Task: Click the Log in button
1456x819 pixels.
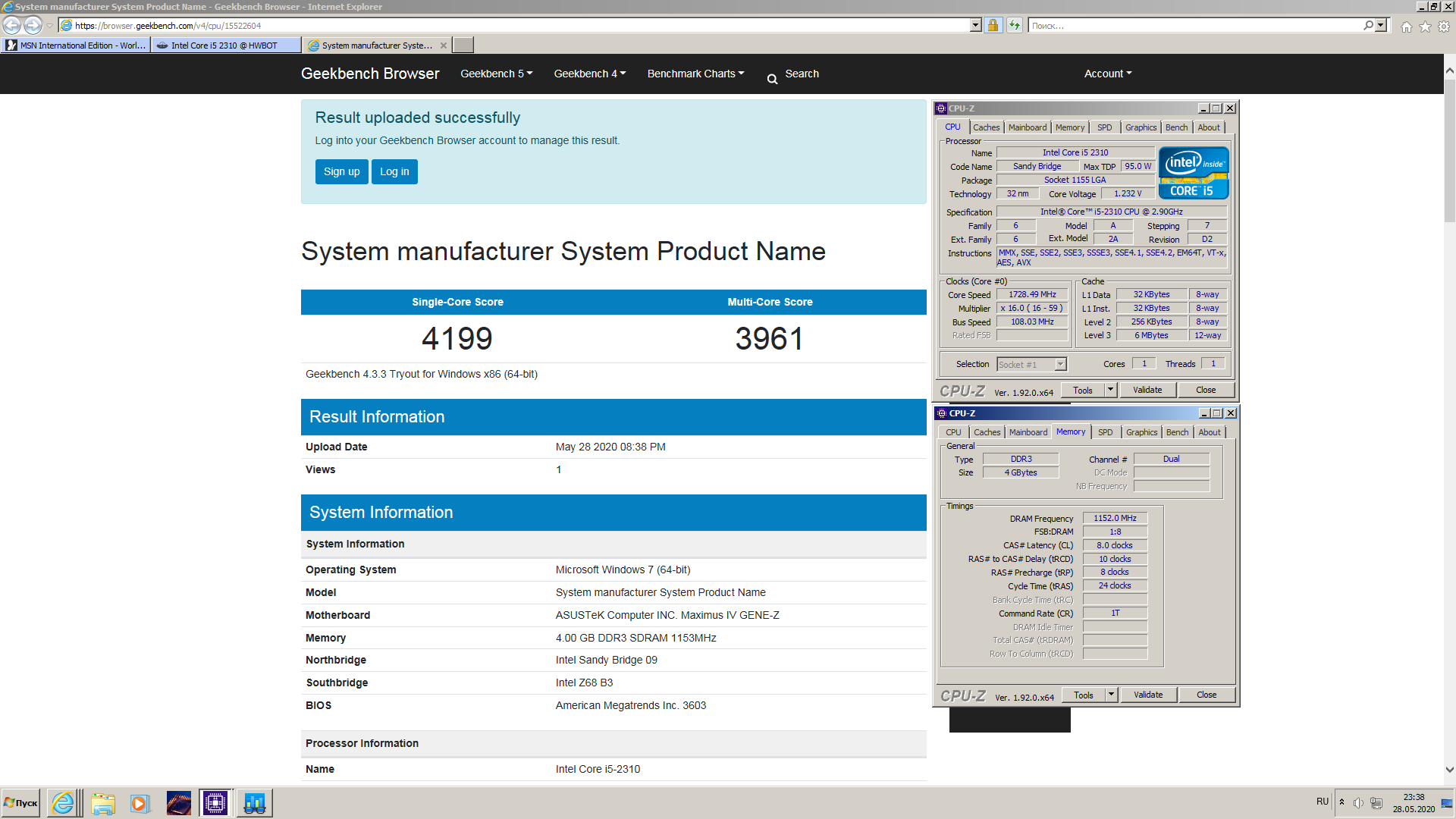Action: click(394, 171)
